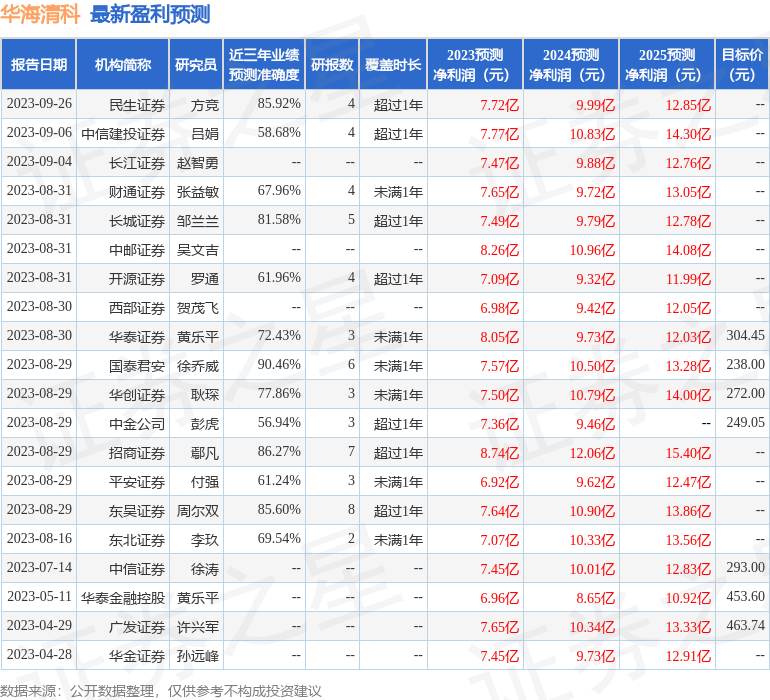
Task: Click the 2024预测净利润 column header
Action: [x=571, y=65]
